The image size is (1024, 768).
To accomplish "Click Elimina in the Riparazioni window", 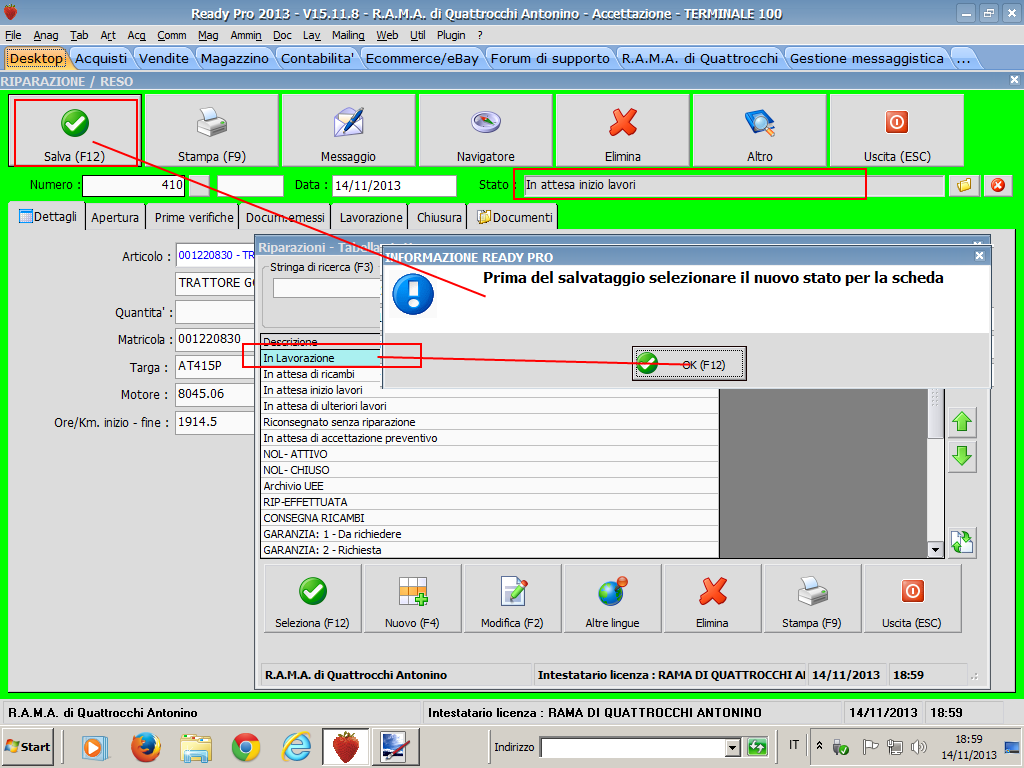I will 712,599.
